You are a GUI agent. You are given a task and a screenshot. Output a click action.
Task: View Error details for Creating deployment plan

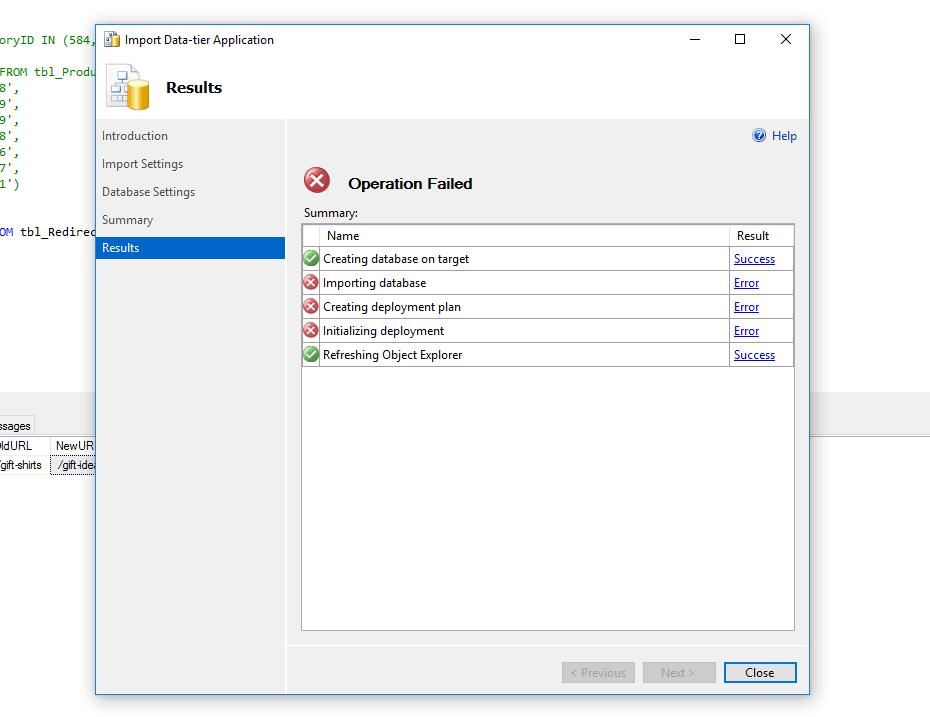tap(746, 307)
